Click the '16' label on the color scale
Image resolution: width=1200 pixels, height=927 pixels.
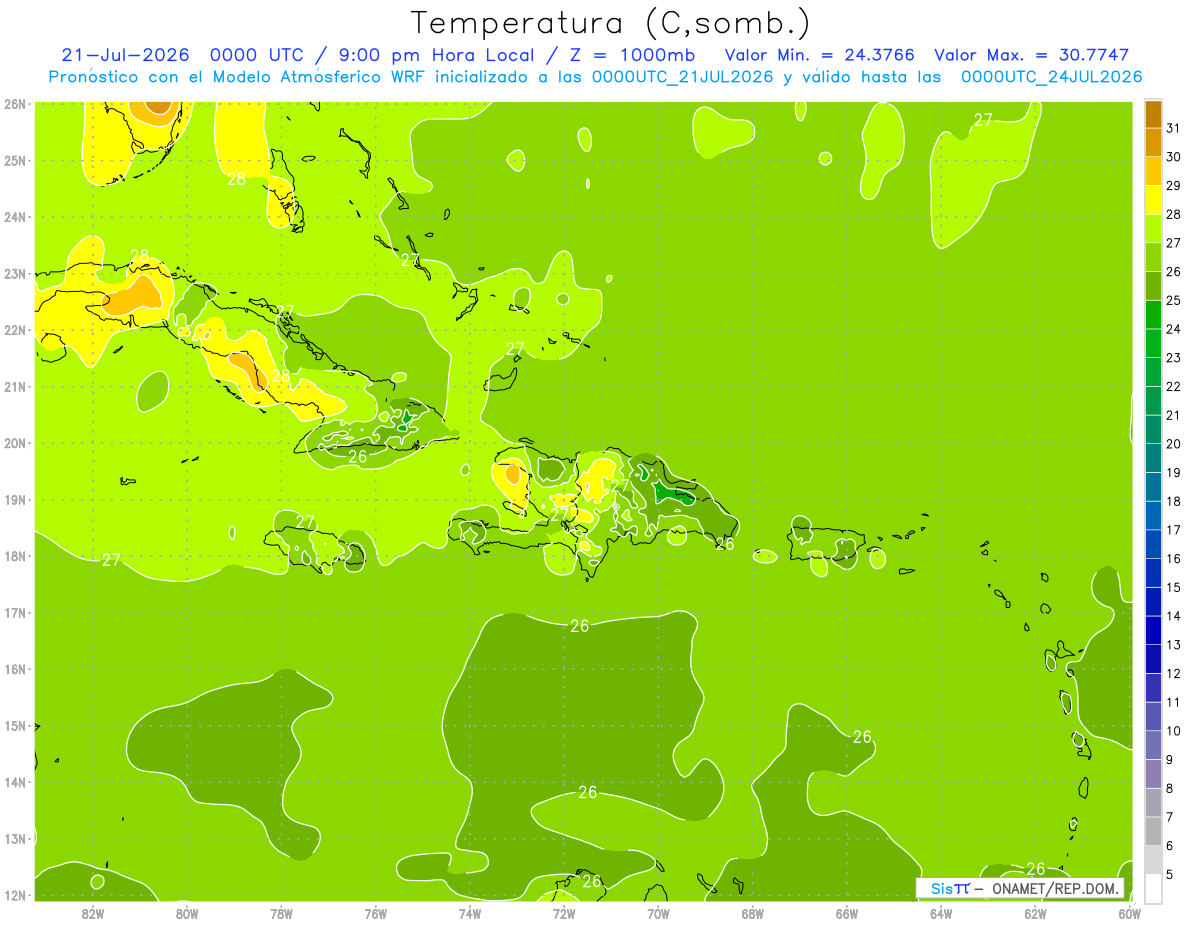tap(1174, 559)
